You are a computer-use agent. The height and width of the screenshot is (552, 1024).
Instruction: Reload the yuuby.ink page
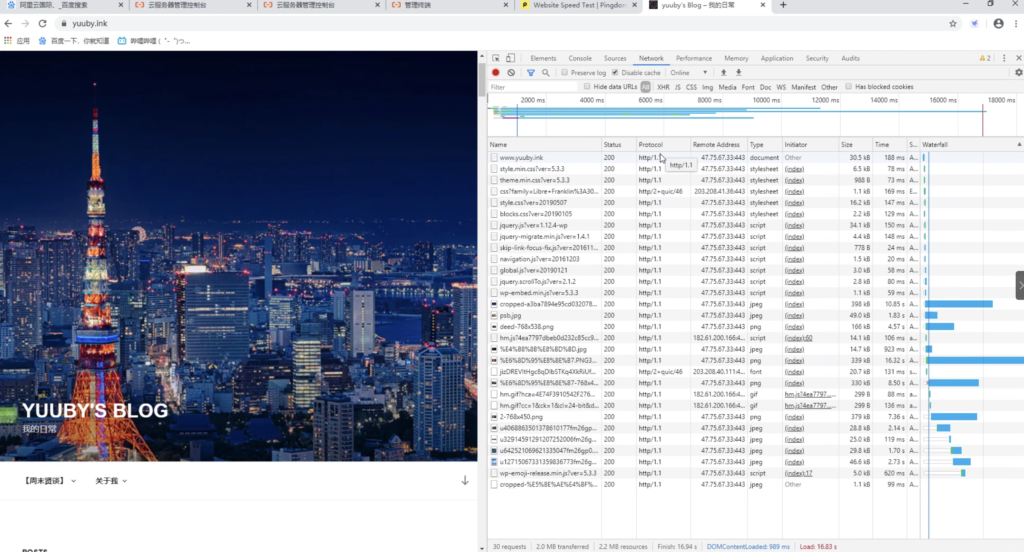point(42,24)
